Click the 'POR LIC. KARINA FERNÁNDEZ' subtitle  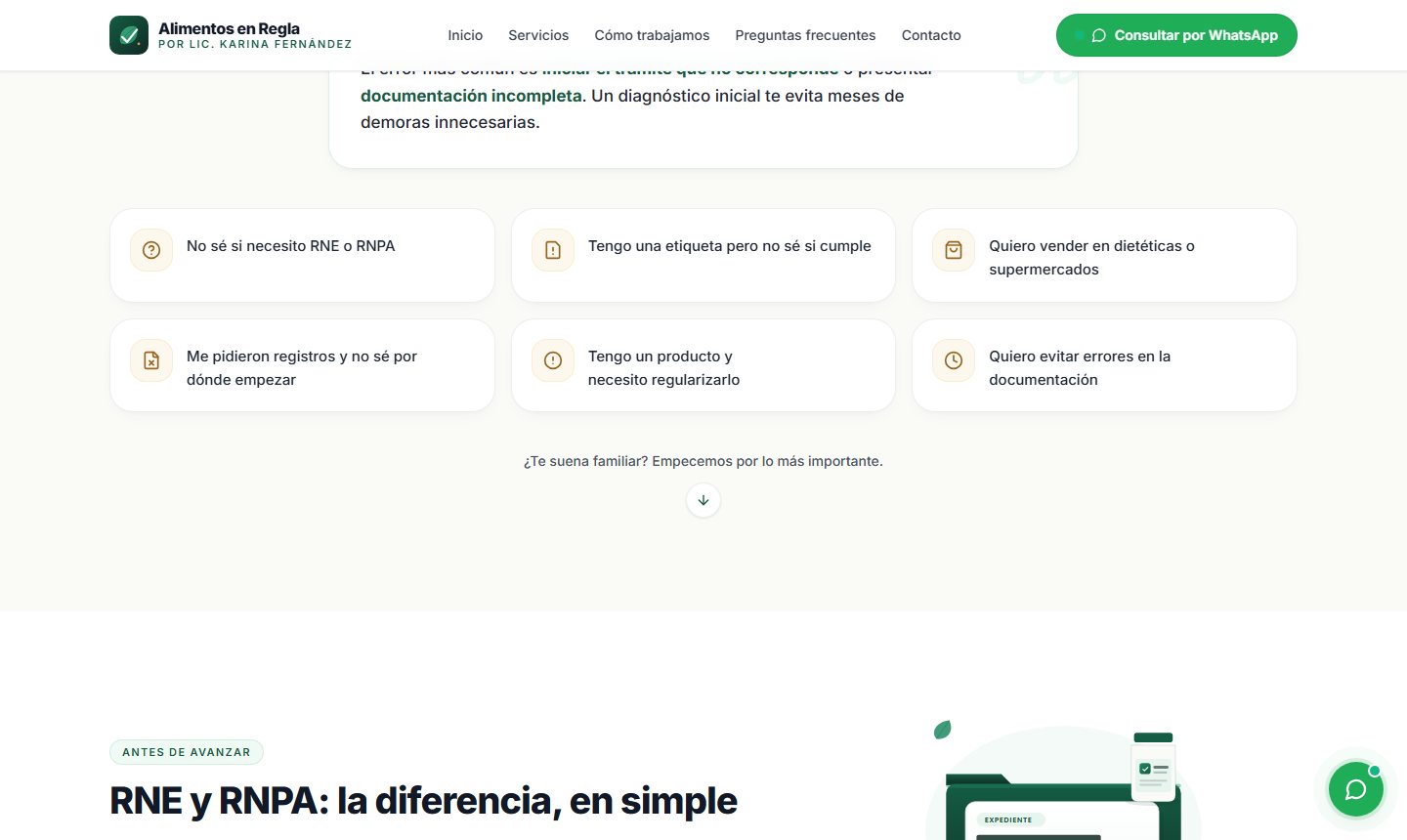point(255,45)
